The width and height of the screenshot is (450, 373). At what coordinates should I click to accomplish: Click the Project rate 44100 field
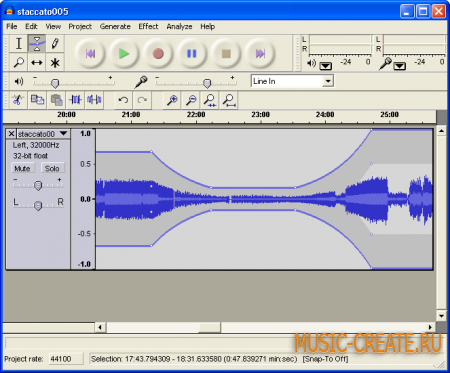(66, 359)
